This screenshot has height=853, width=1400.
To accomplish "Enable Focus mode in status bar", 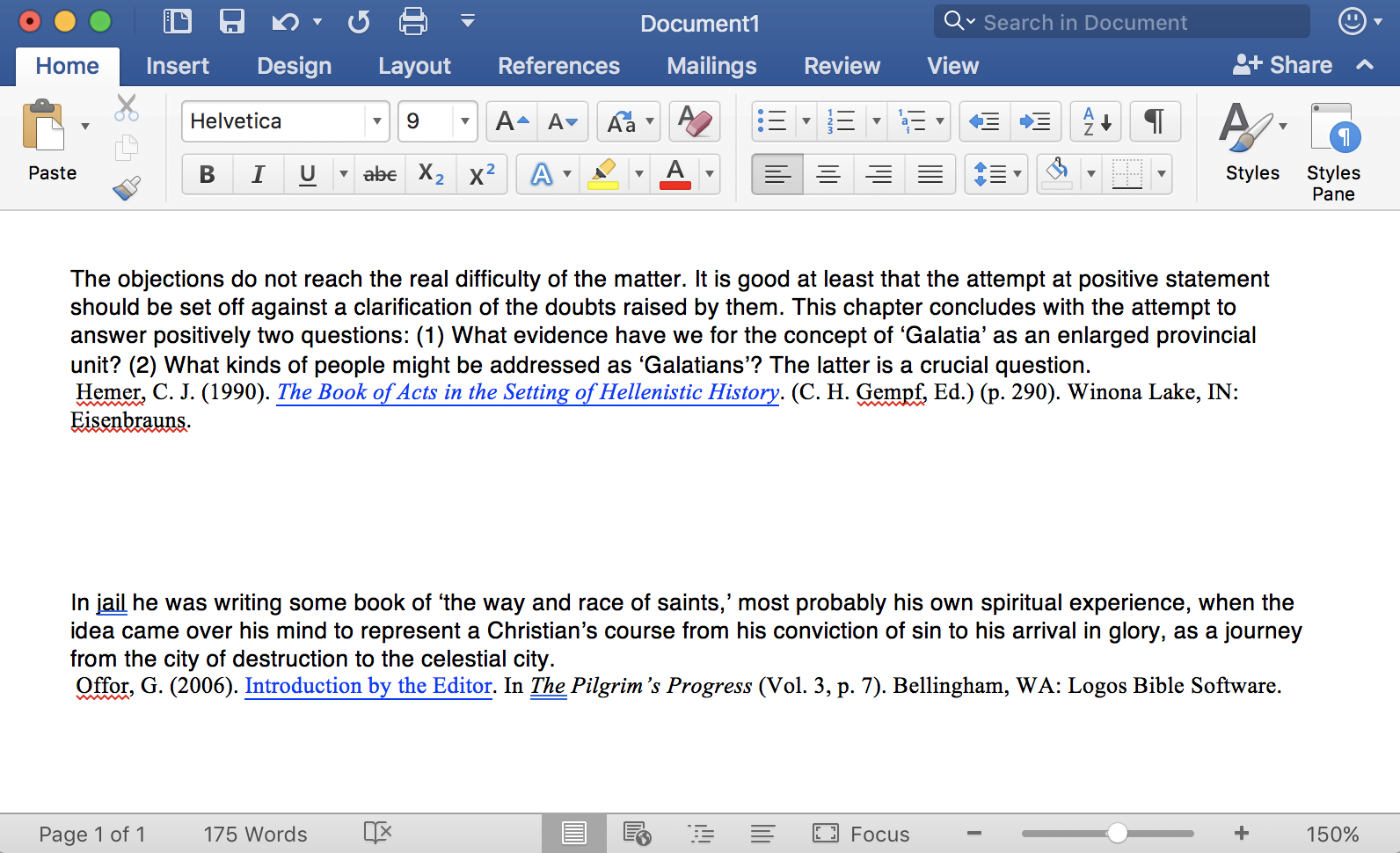I will pyautogui.click(x=862, y=833).
